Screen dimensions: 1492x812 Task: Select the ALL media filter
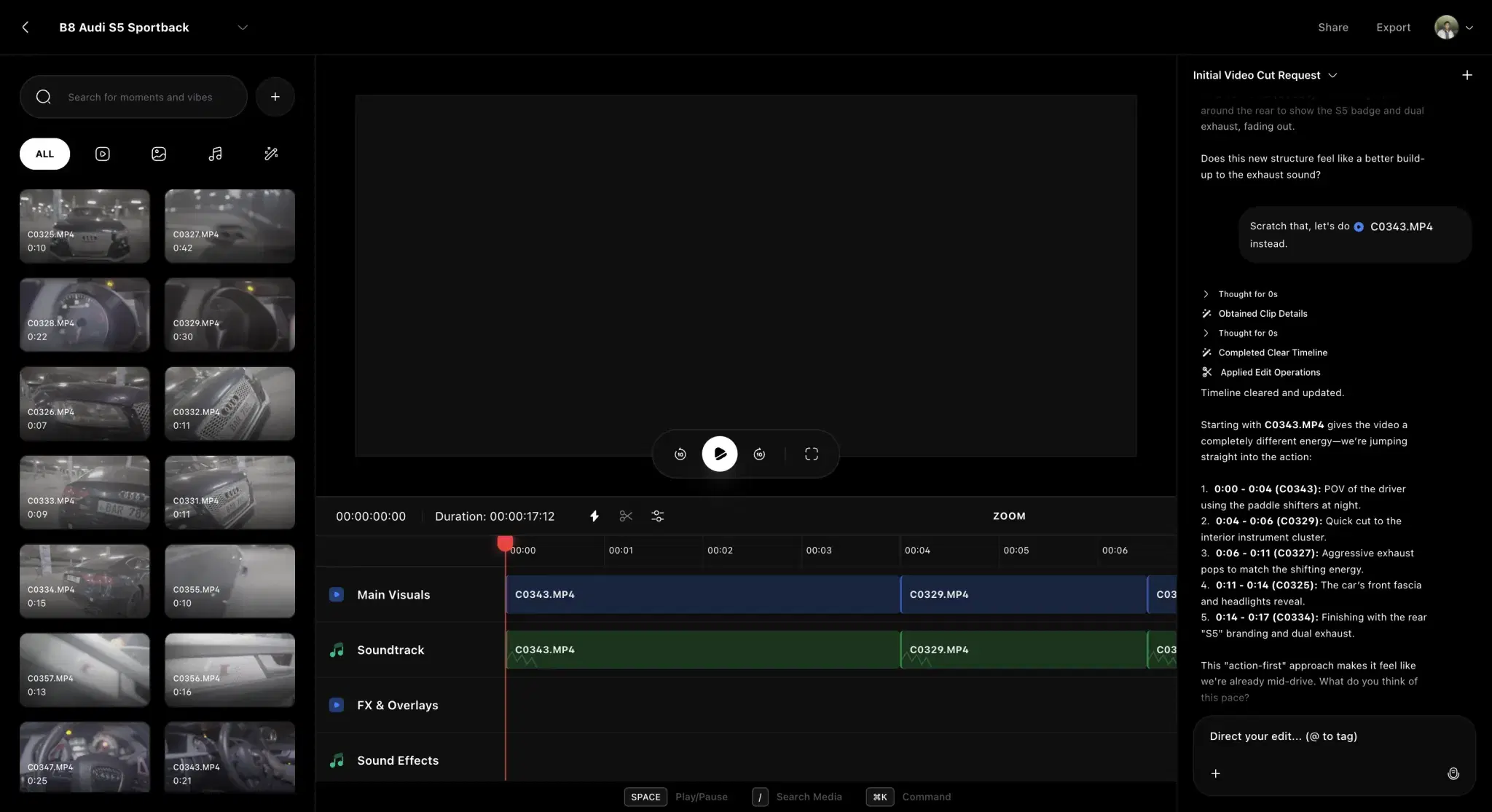click(x=44, y=154)
